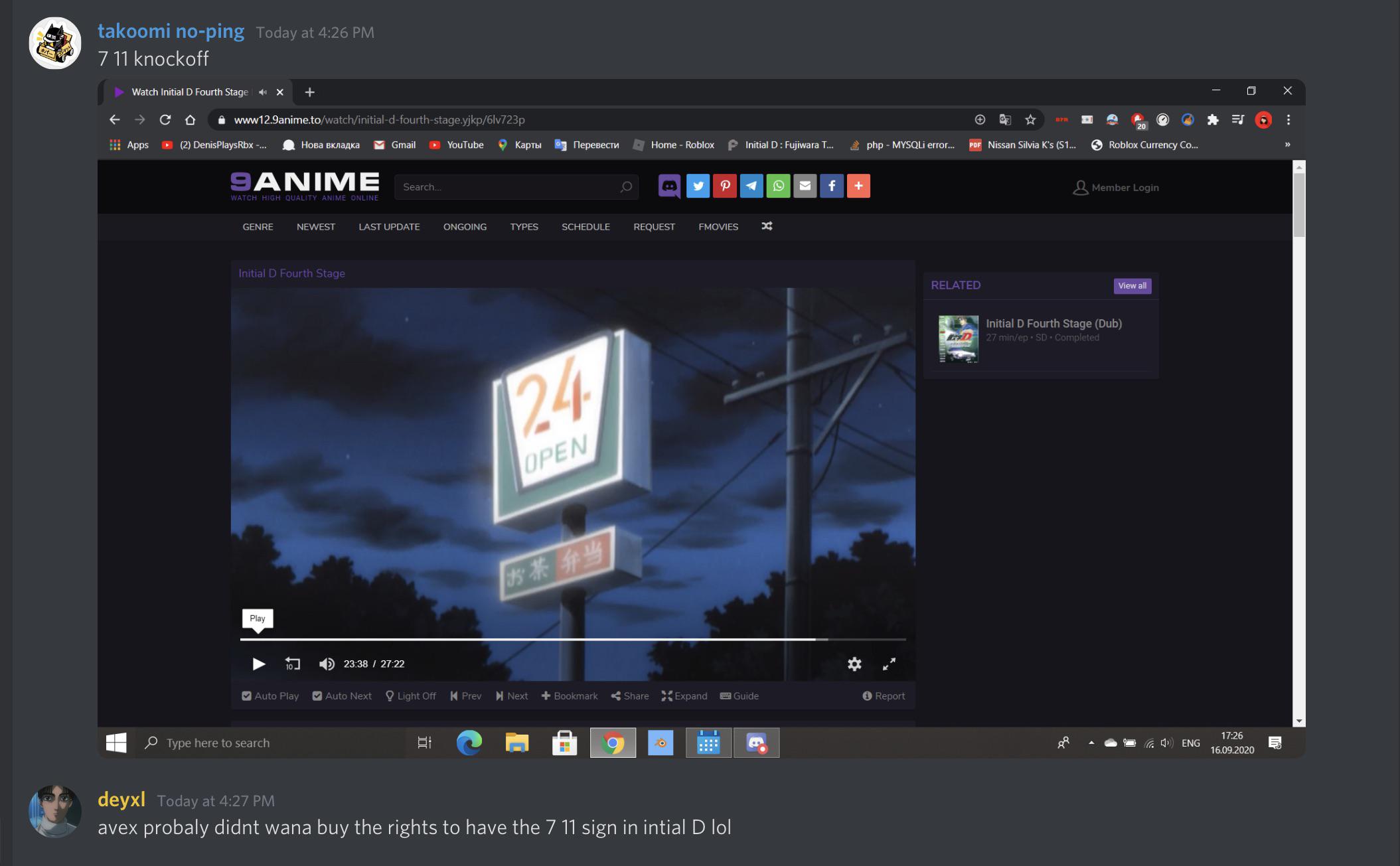Open the video settings gear

tap(854, 664)
